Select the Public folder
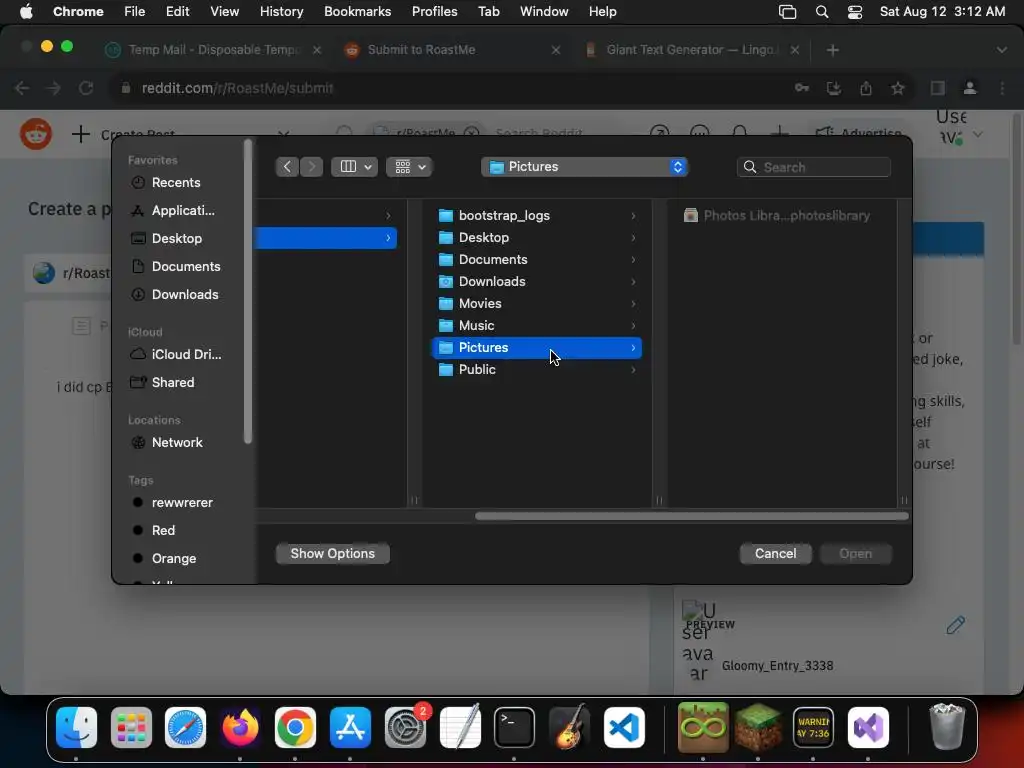This screenshot has height=768, width=1024. tap(537, 370)
